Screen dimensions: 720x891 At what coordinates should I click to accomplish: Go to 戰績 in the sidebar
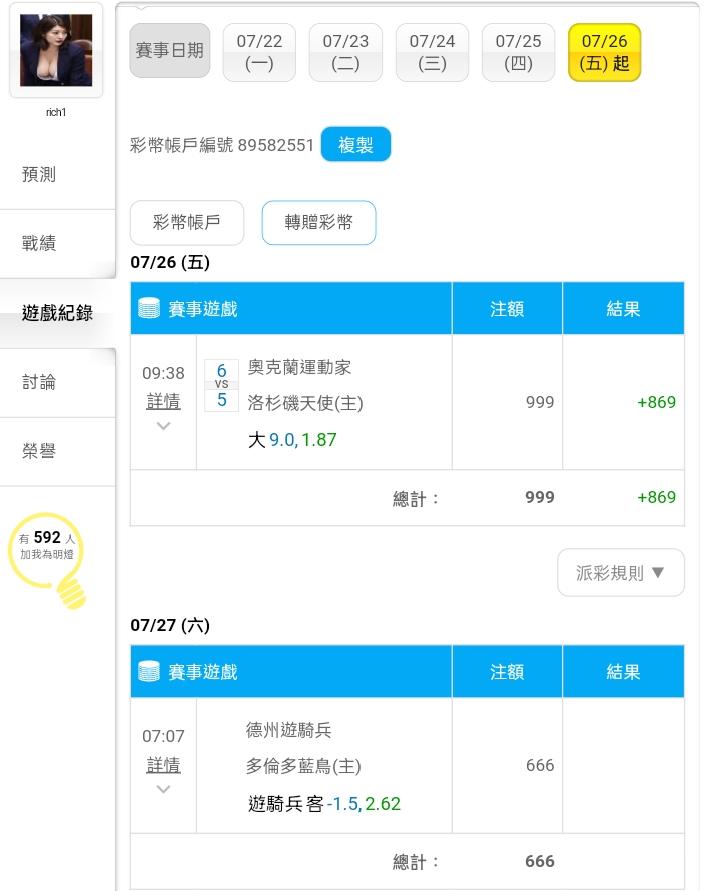point(39,243)
